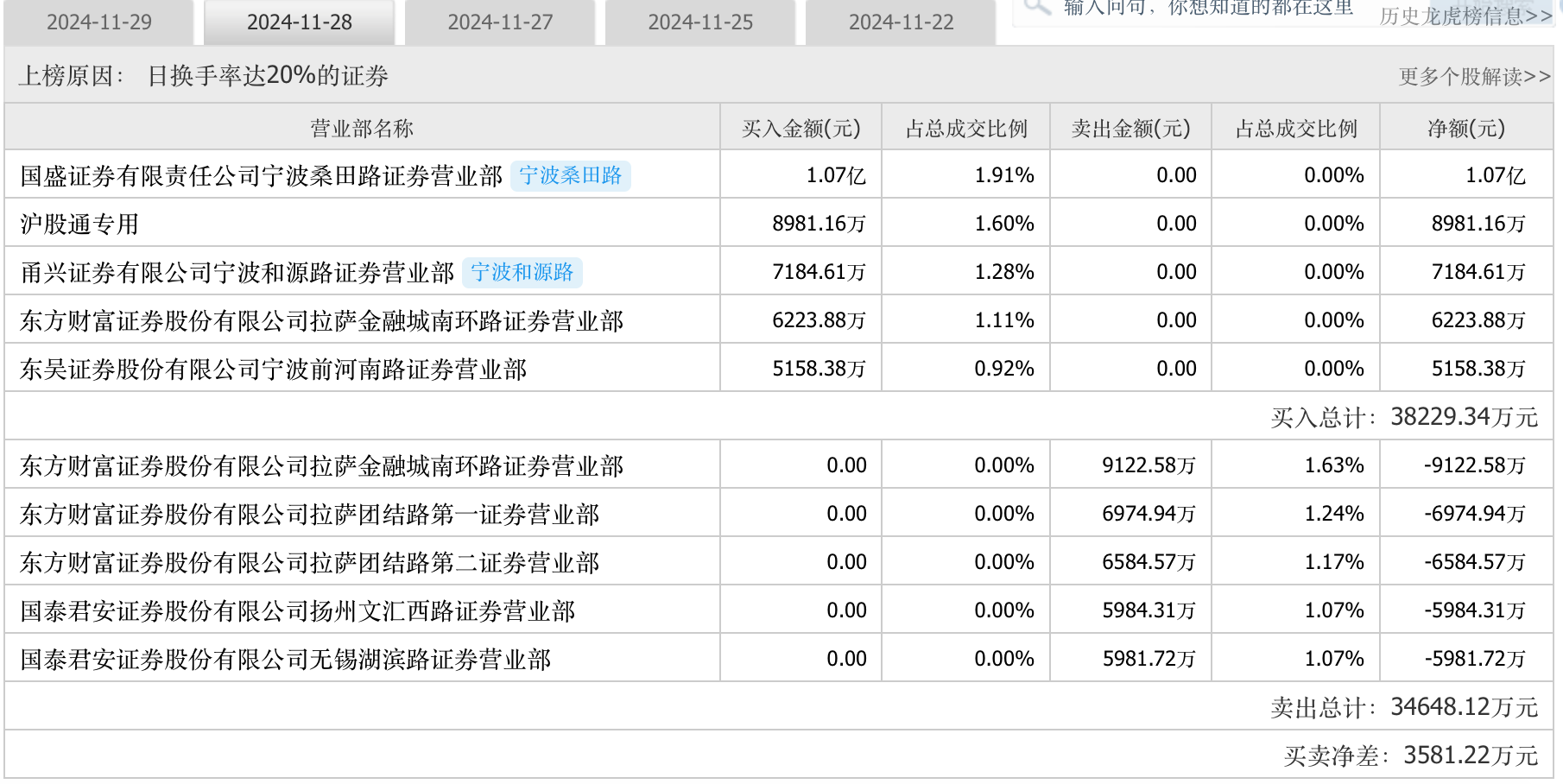Click the 卖出金额(元) column header

pyautogui.click(x=1131, y=128)
